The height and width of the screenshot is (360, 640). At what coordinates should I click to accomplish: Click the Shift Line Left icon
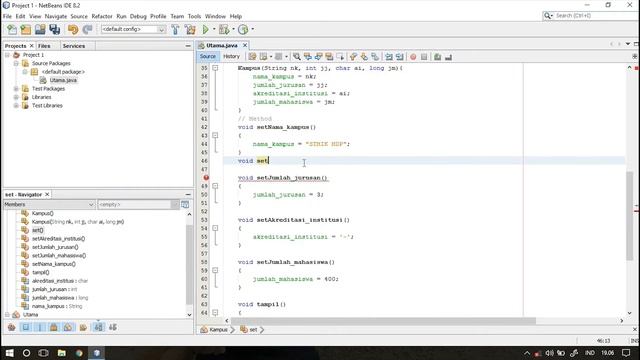click(x=389, y=57)
